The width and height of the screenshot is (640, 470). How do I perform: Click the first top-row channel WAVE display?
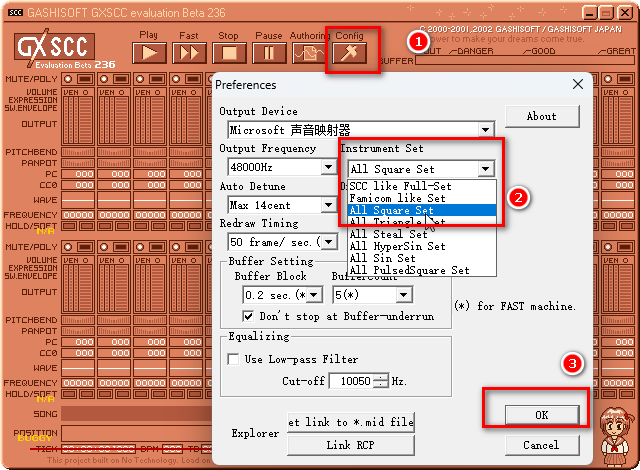pos(78,200)
